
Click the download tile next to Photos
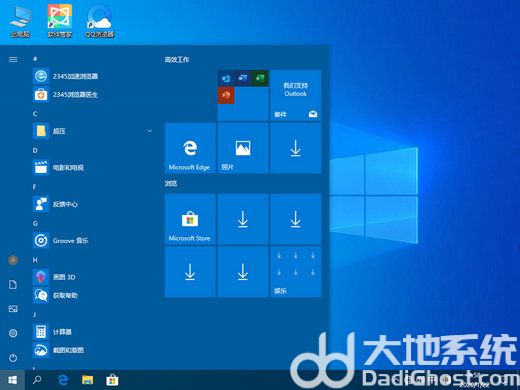pos(296,148)
